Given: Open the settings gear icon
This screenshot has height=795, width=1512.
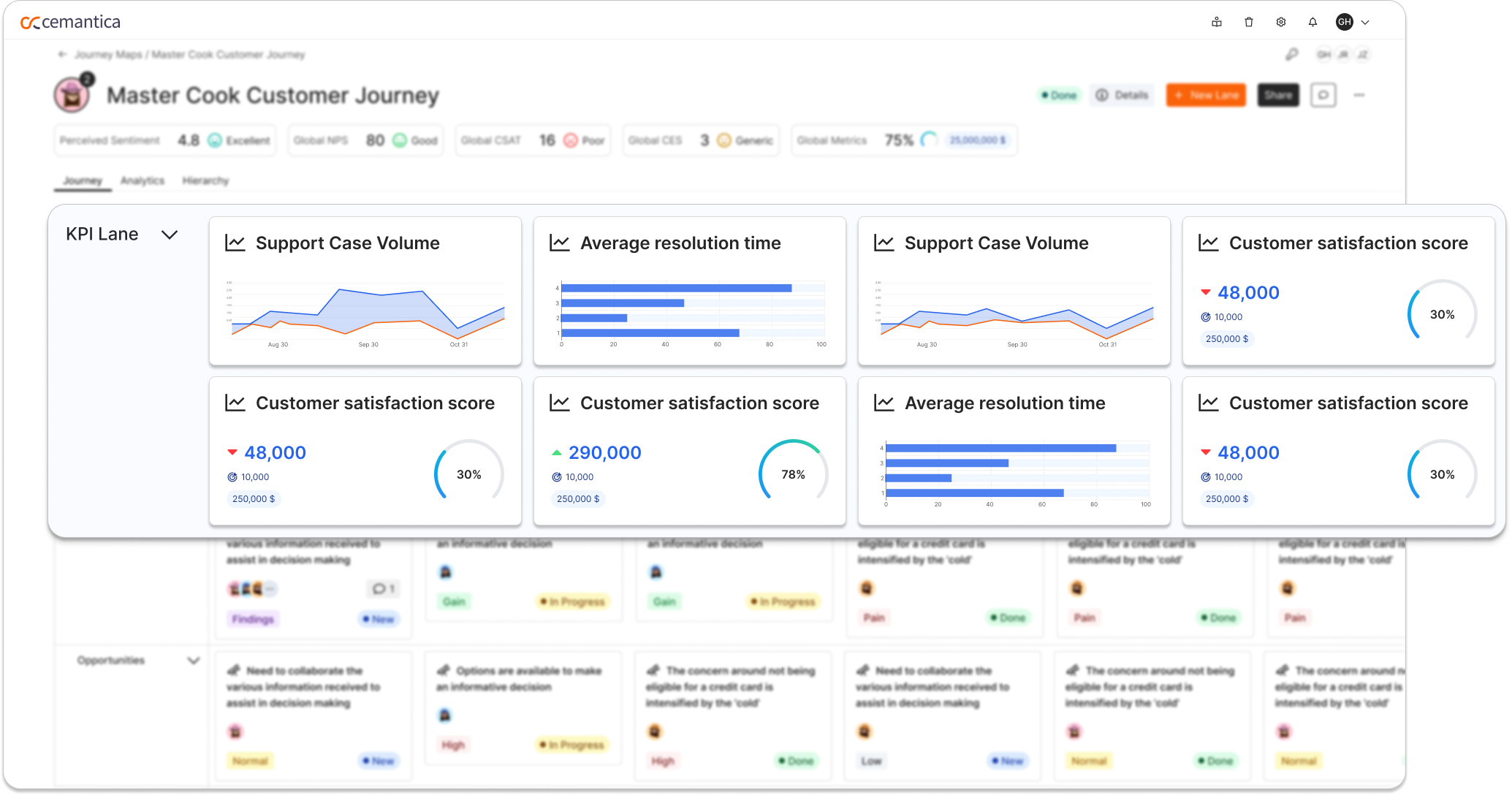Looking at the screenshot, I should pyautogui.click(x=1281, y=22).
